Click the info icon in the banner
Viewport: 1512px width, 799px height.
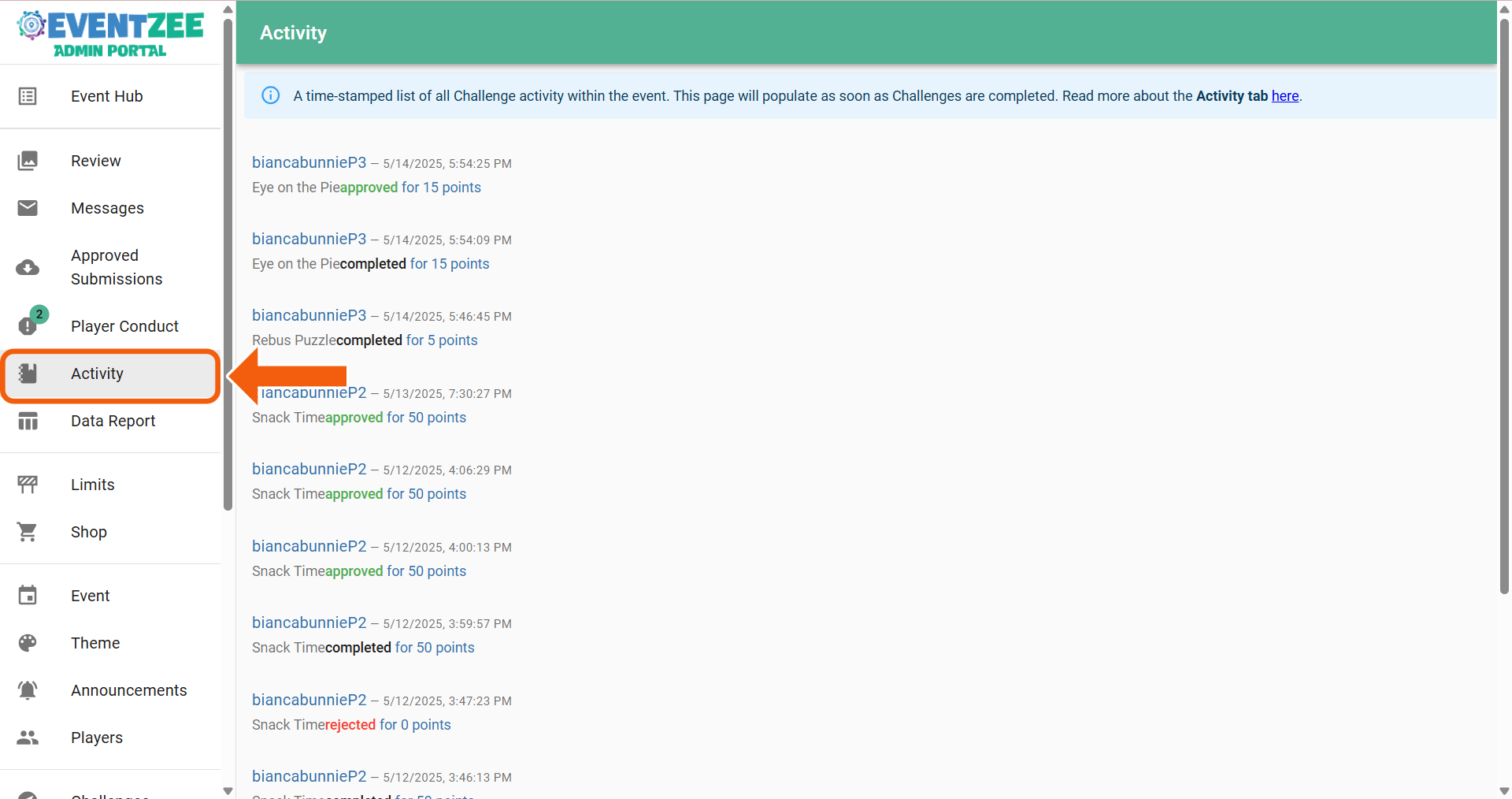coord(270,95)
